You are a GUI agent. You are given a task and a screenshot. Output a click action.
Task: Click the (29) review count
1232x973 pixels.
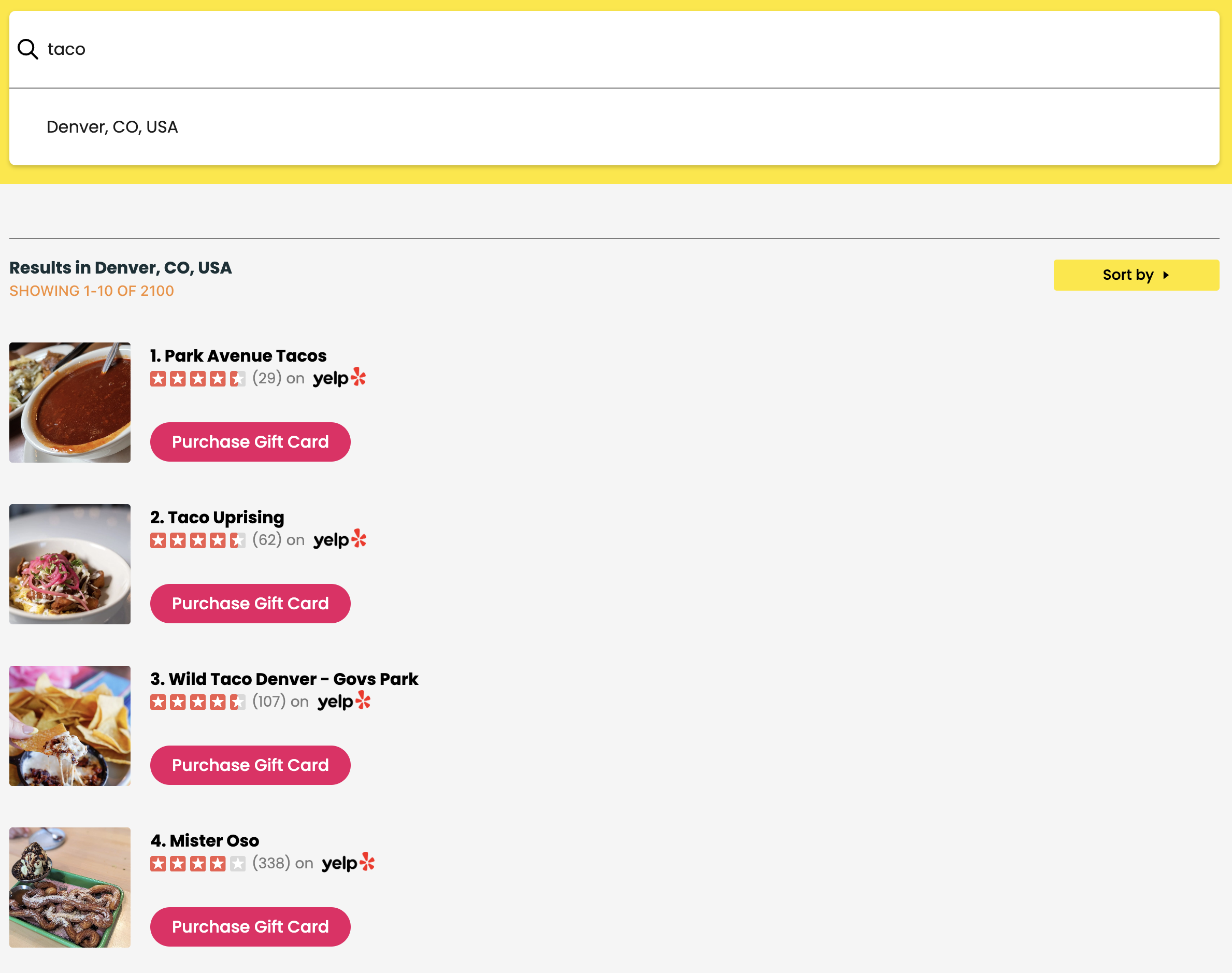[267, 378]
